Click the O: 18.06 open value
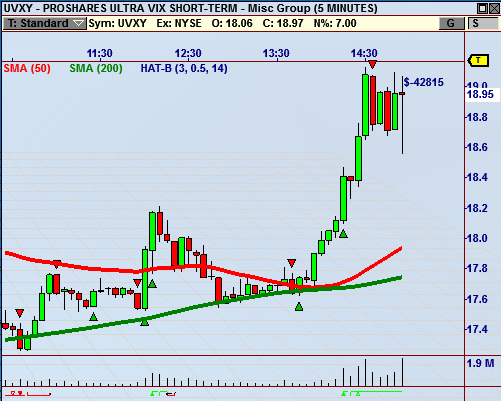 tap(232, 23)
